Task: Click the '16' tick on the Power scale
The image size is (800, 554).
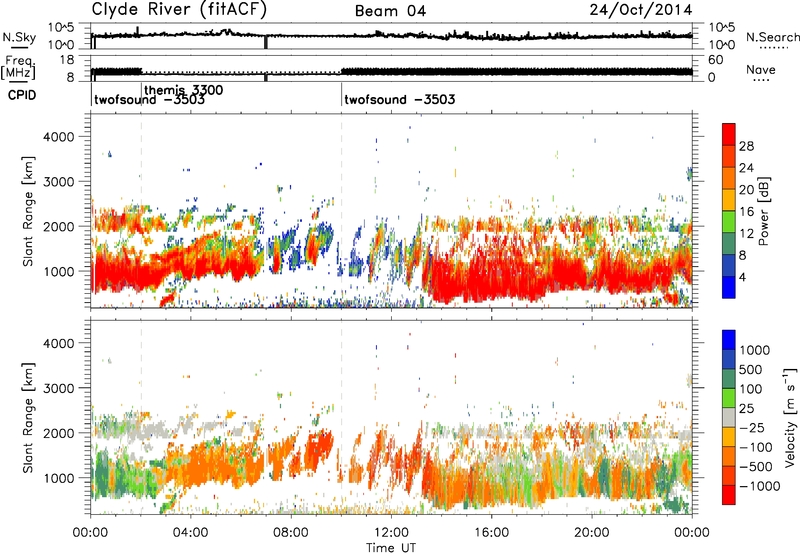Action: click(x=746, y=212)
